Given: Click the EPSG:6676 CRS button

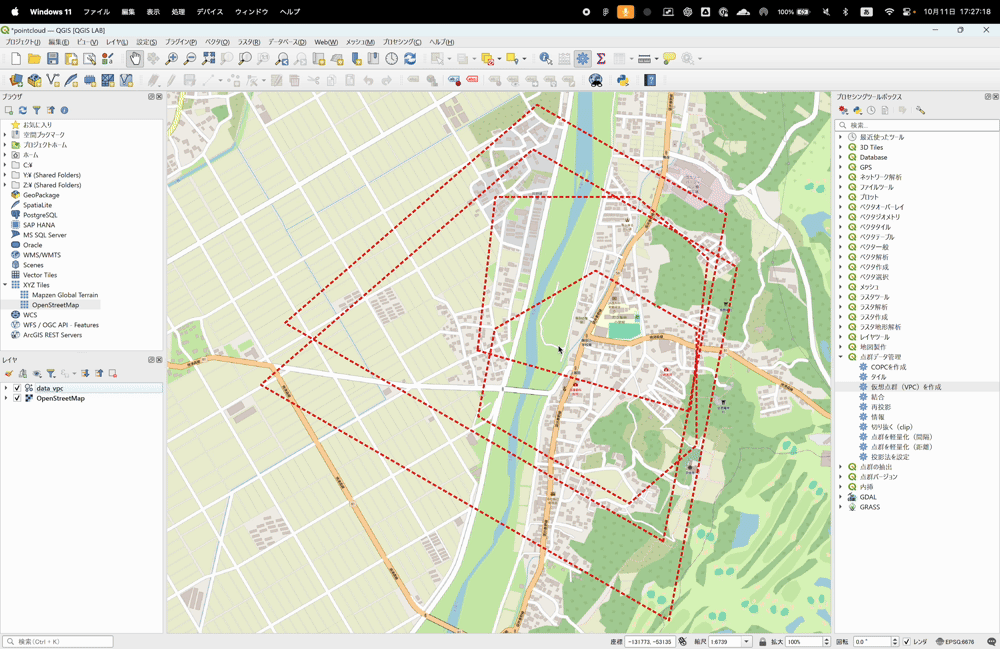Looking at the screenshot, I should pos(955,641).
